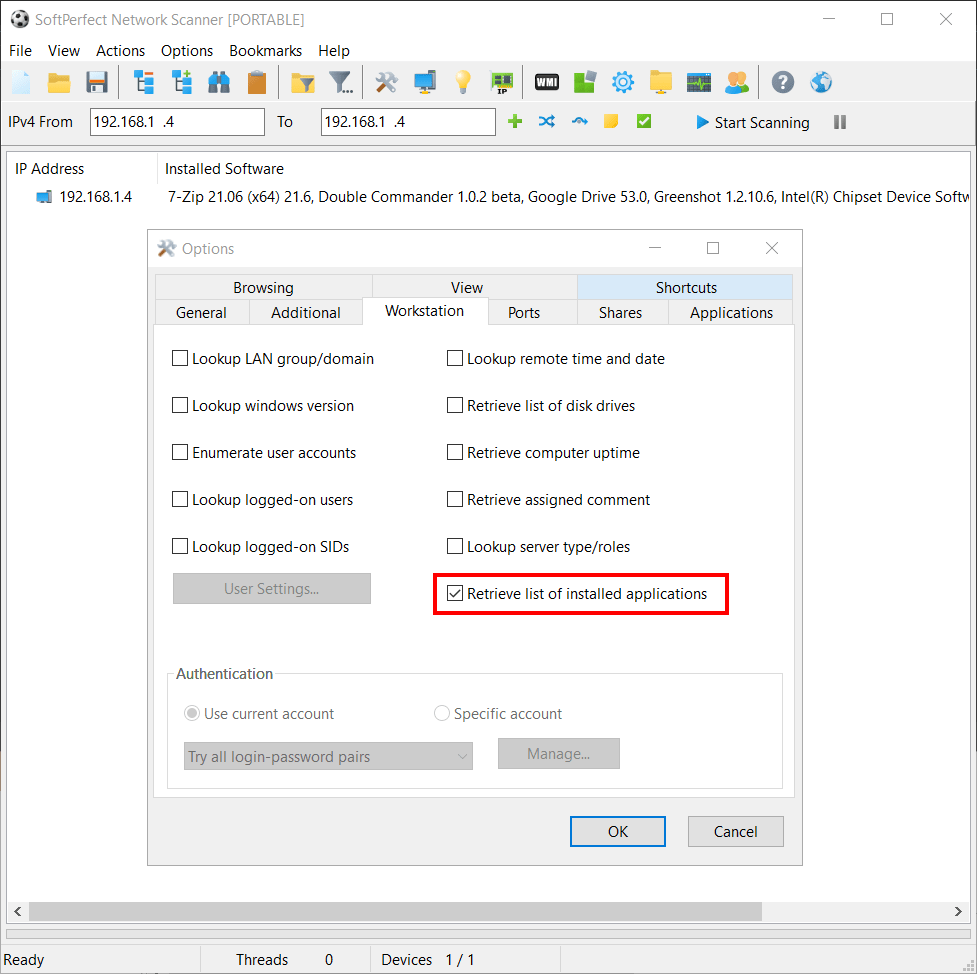Viewport: 977px width, 974px height.
Task: Enable Lookup LAN group/domain checkbox
Action: coord(179,358)
